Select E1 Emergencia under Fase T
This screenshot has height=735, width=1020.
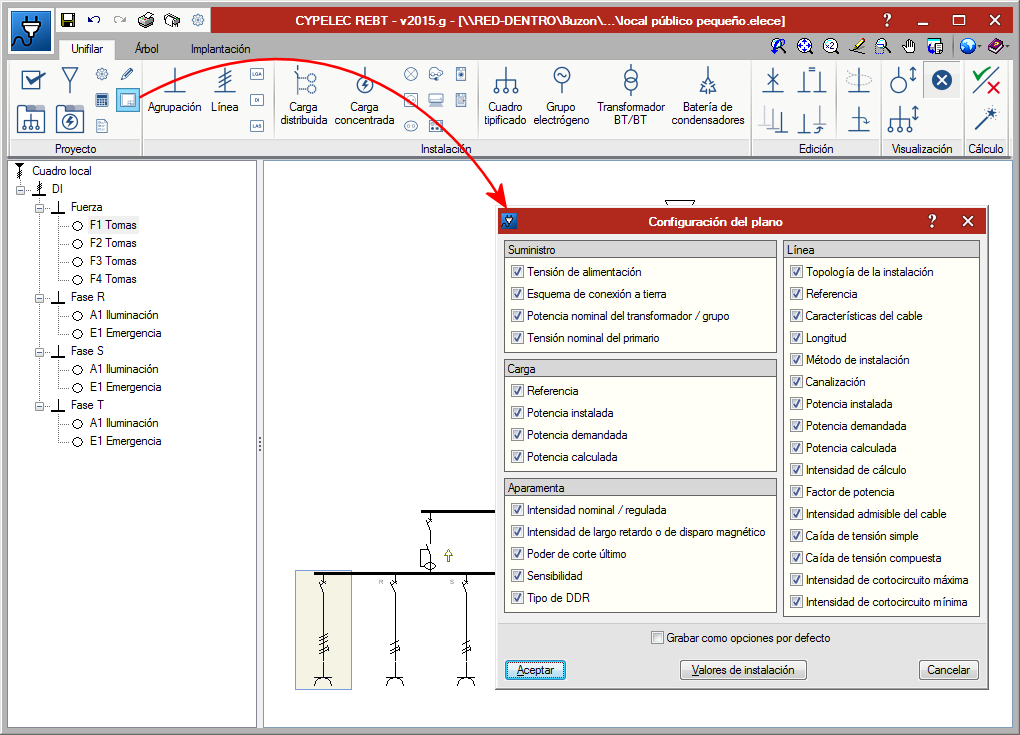(x=126, y=441)
